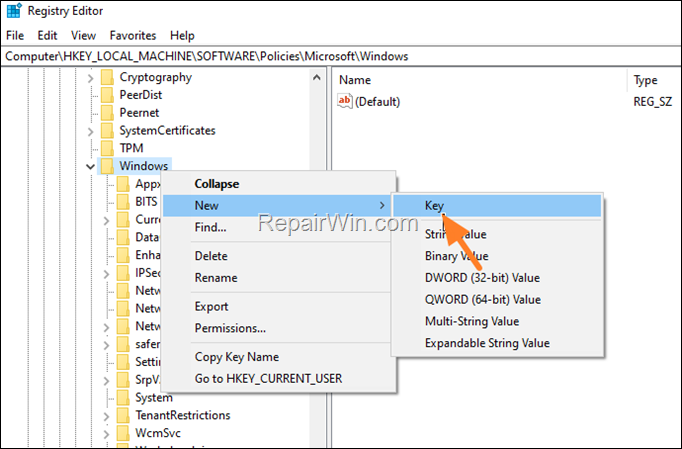Select DWORD (32-bit) Value option

tap(482, 278)
